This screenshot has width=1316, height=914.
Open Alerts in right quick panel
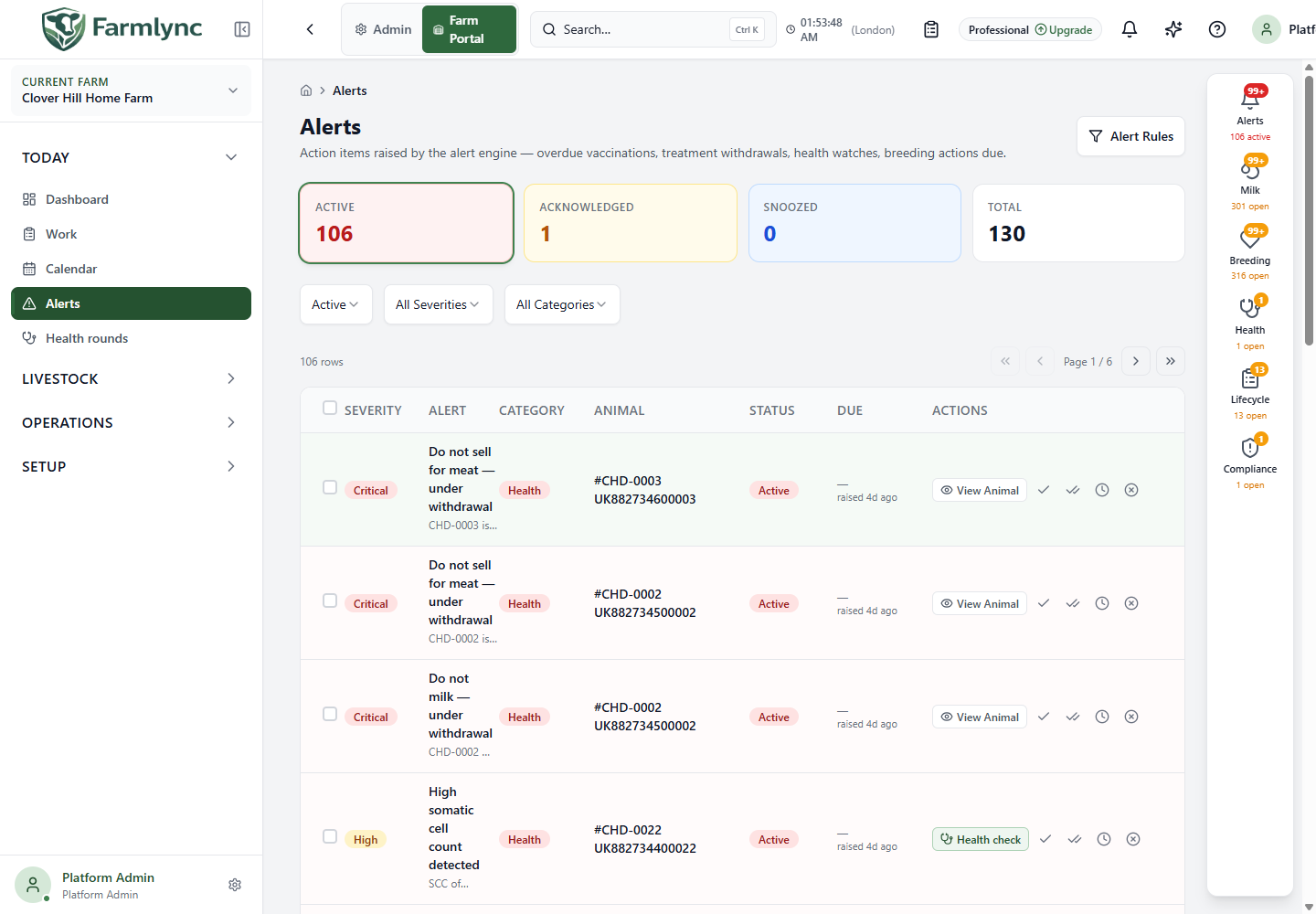(x=1250, y=112)
